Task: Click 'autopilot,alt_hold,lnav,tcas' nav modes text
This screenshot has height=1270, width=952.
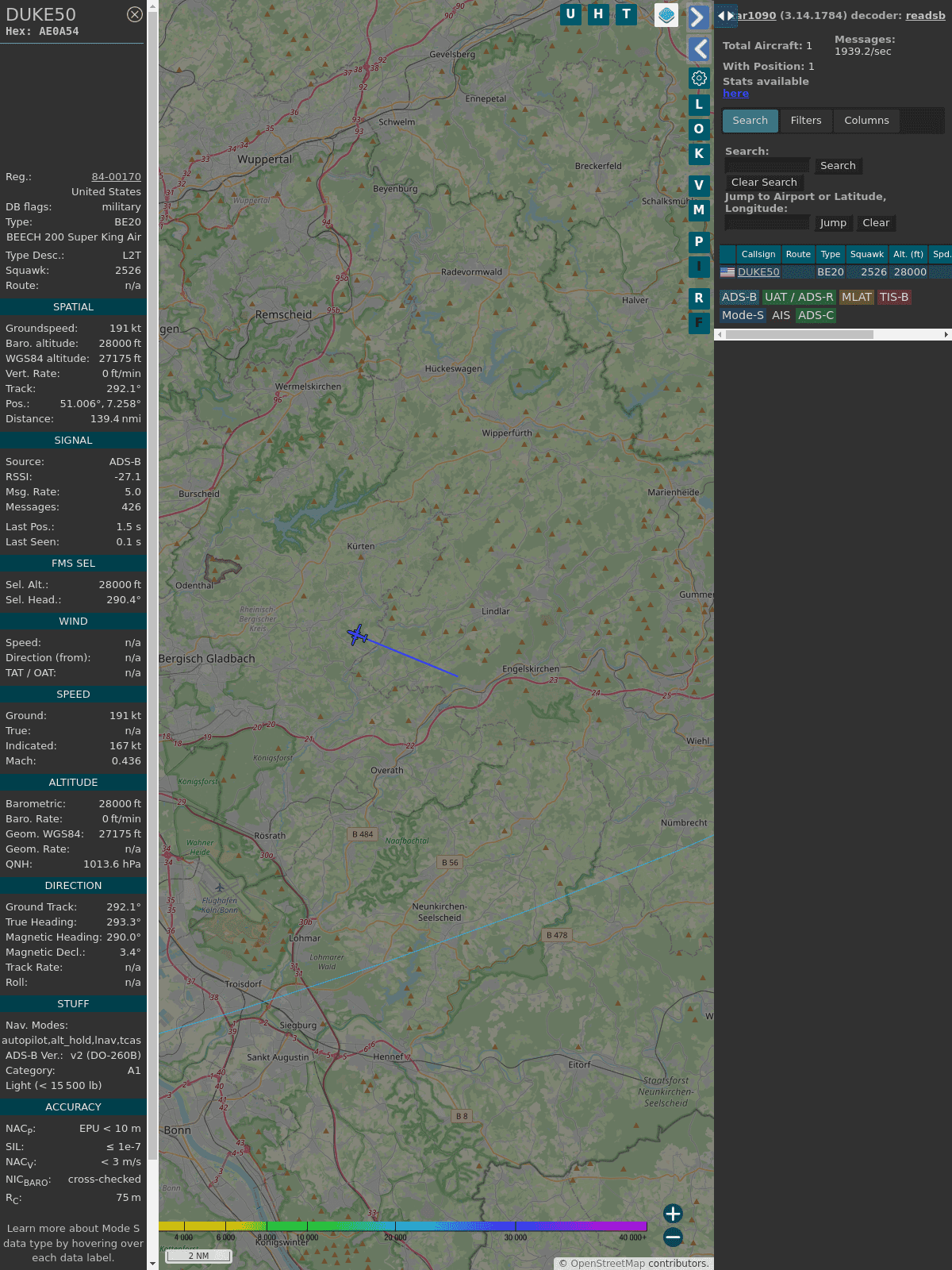Action: (x=71, y=1041)
